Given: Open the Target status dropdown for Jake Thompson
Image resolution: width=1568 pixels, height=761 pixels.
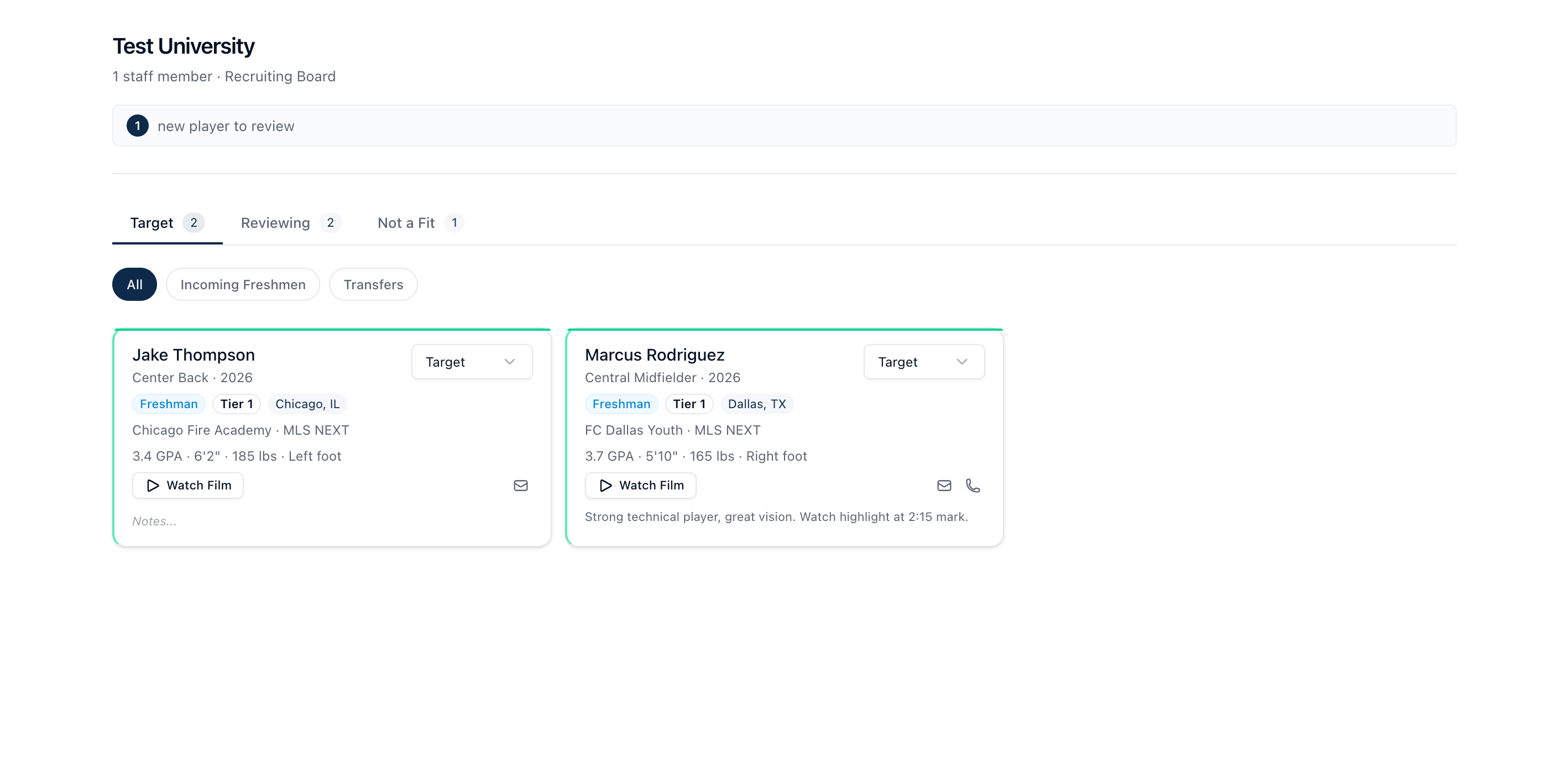Looking at the screenshot, I should tap(472, 361).
